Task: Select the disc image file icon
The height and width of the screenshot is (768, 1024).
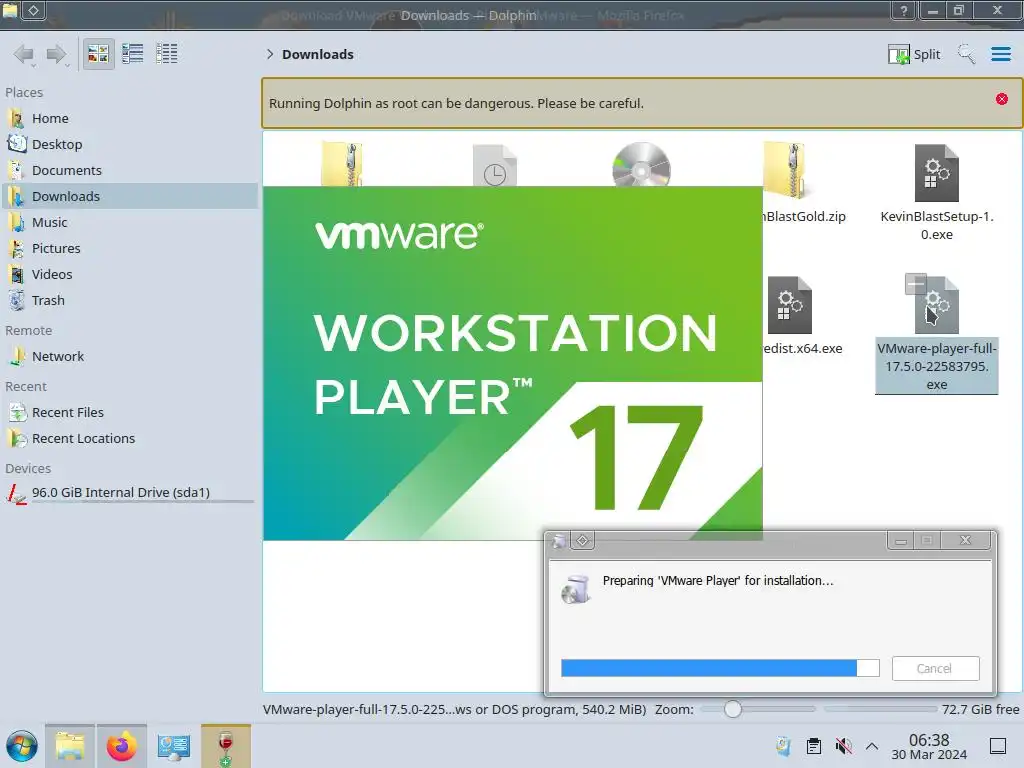Action: (641, 165)
